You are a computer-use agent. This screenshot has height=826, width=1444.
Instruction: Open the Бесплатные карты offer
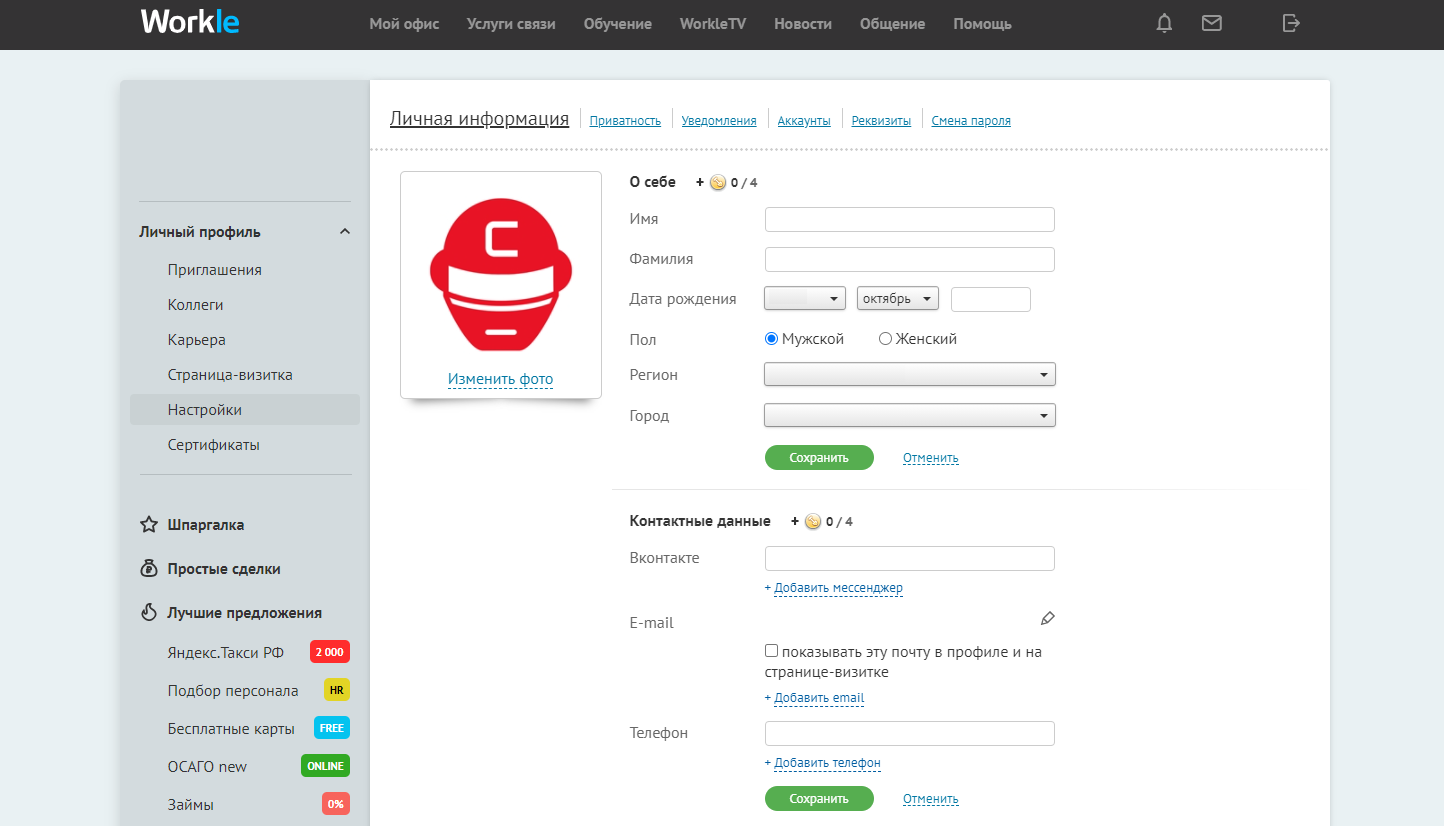pos(231,729)
